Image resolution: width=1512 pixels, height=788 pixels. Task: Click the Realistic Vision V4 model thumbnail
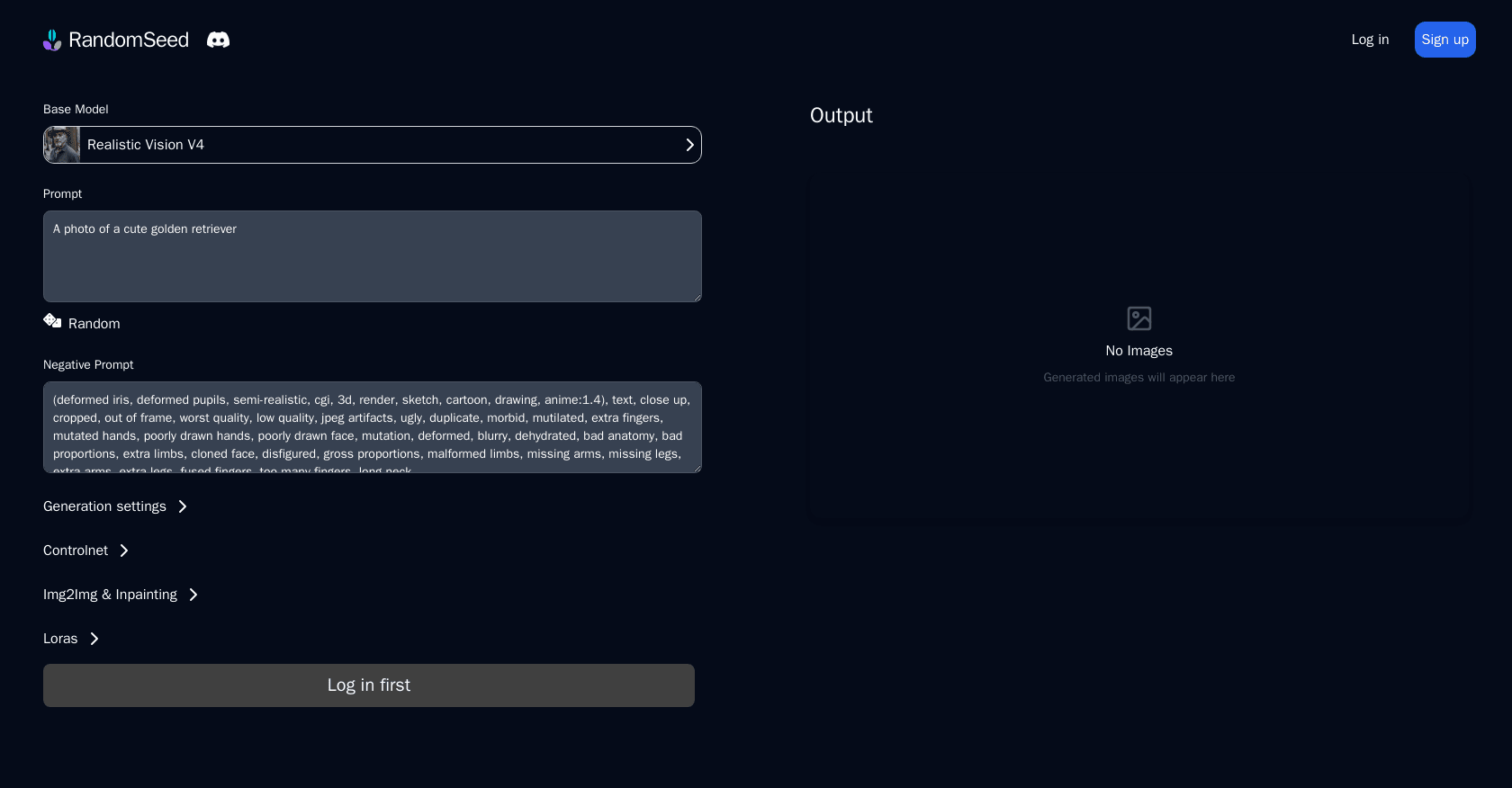coord(62,145)
